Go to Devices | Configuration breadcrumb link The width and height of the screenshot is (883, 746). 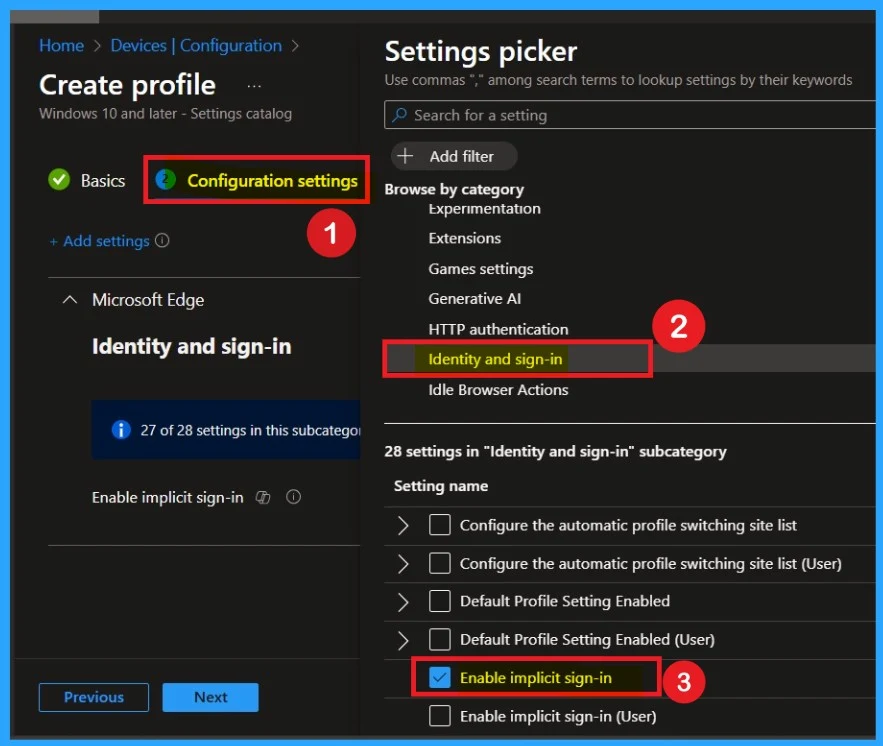coord(196,46)
